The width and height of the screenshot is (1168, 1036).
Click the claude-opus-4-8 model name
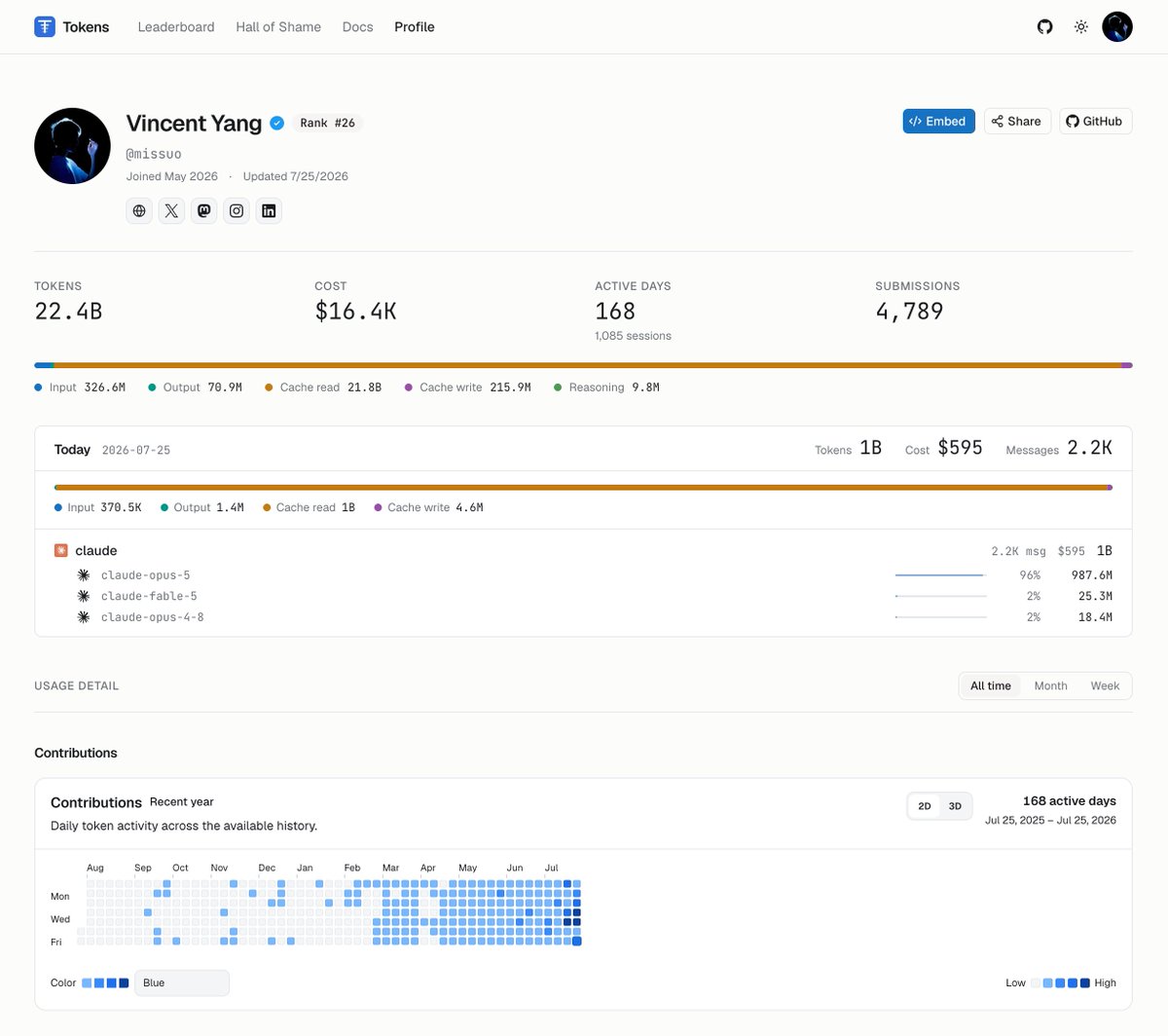point(153,617)
